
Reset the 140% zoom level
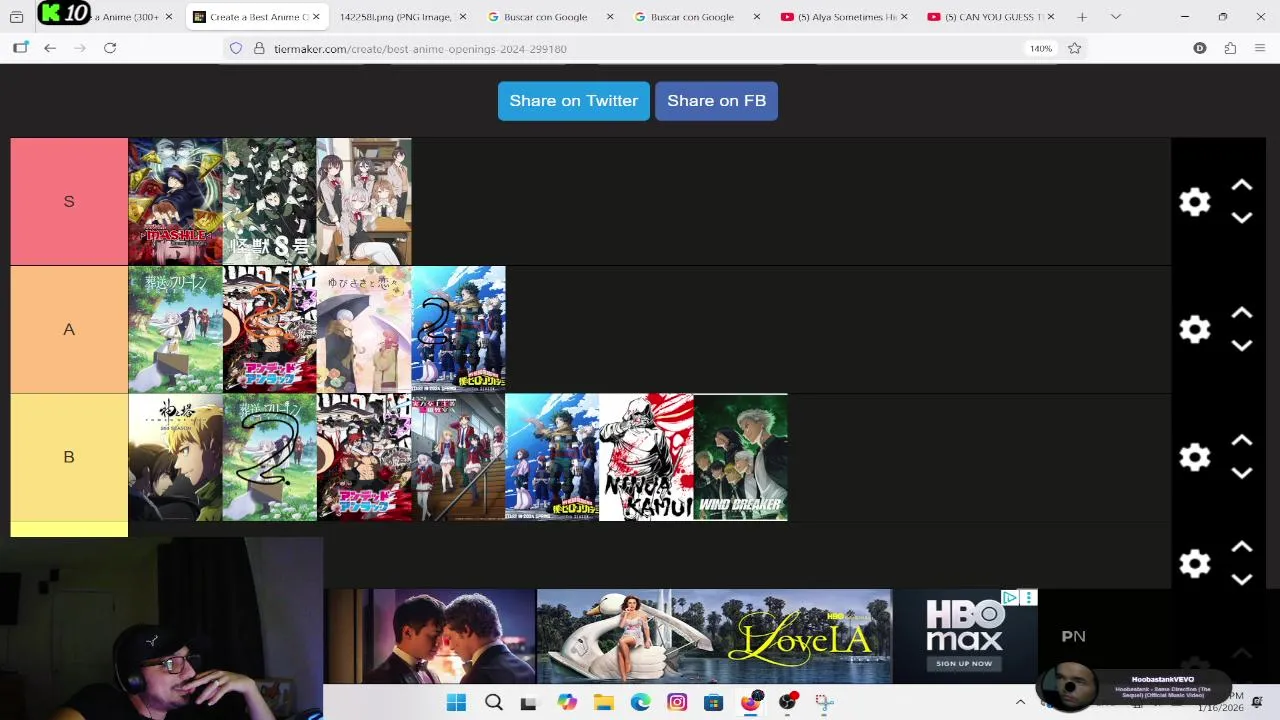pyautogui.click(x=1041, y=48)
